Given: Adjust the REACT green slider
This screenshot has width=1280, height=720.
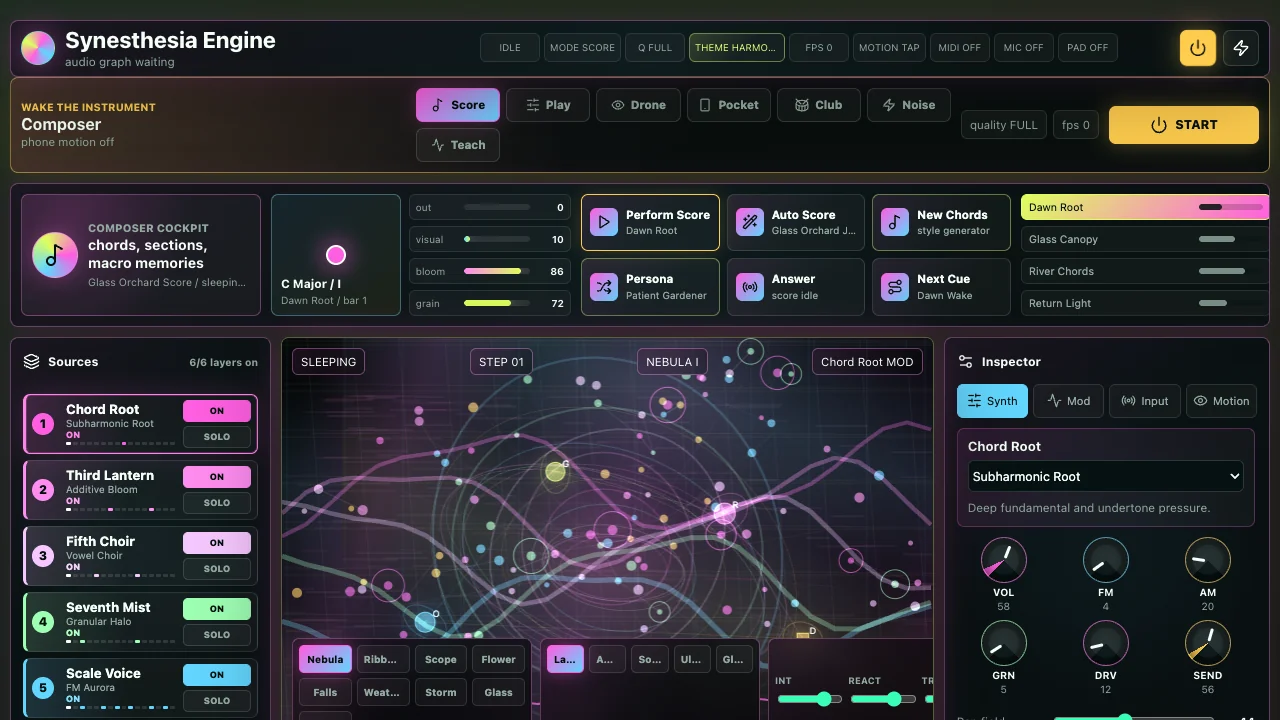Looking at the screenshot, I should click(882, 699).
